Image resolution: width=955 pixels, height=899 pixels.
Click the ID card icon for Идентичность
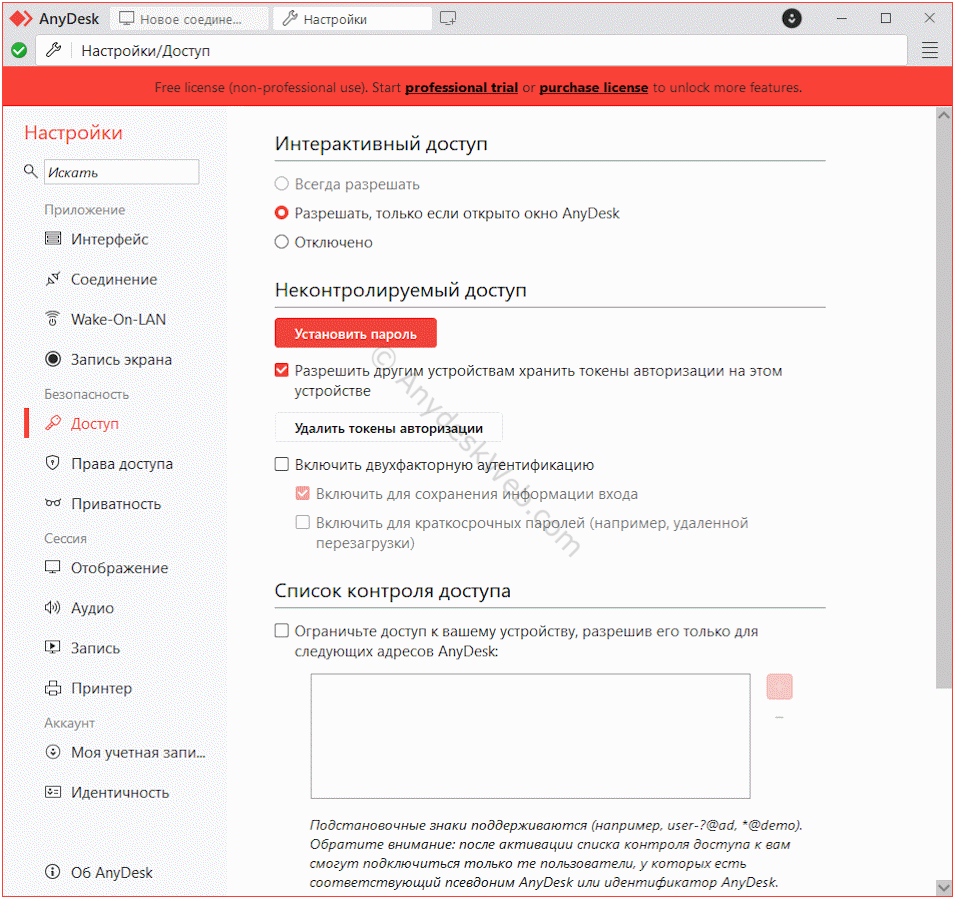(x=53, y=792)
